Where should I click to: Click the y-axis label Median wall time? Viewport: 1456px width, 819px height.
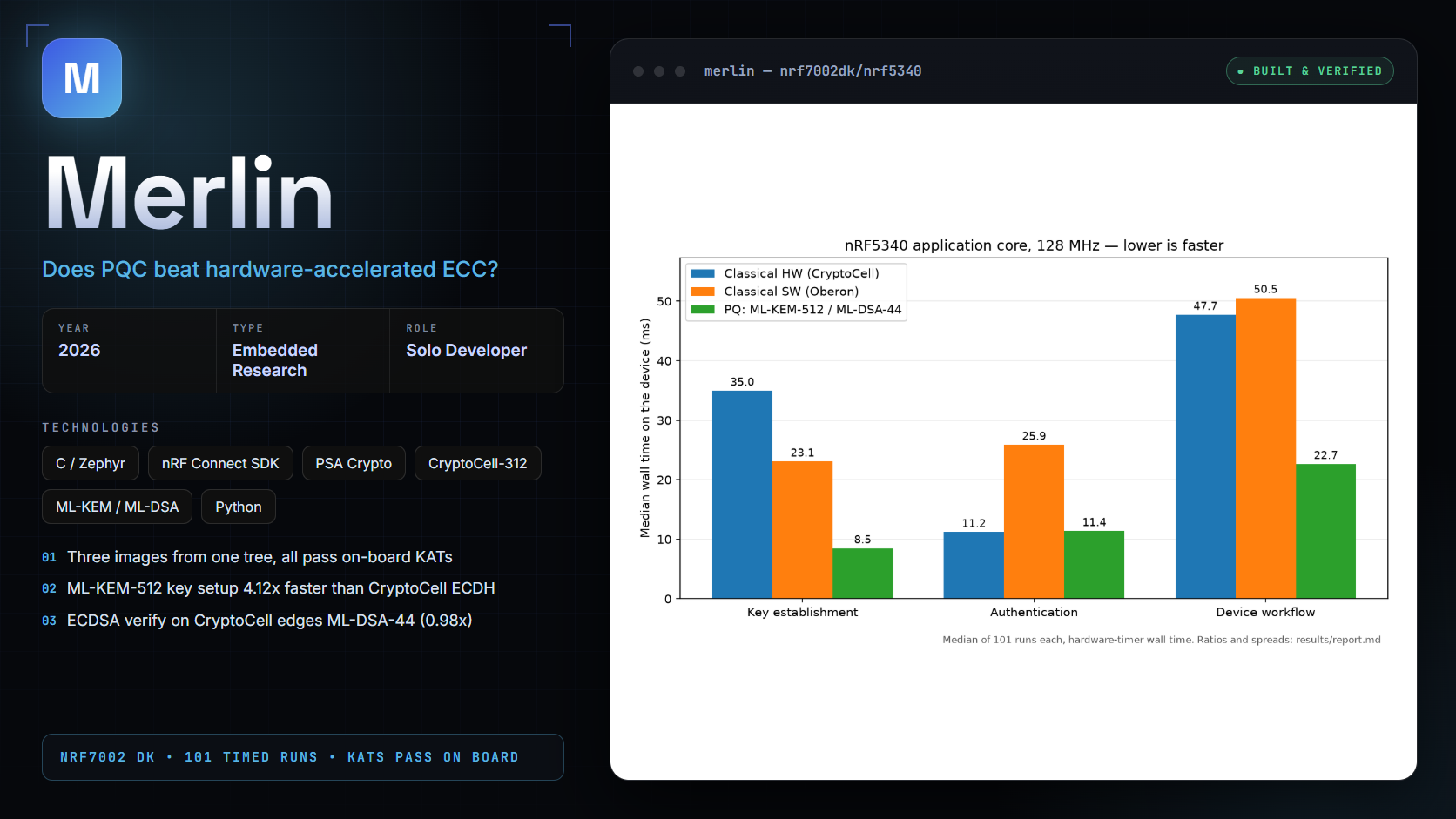pos(645,428)
